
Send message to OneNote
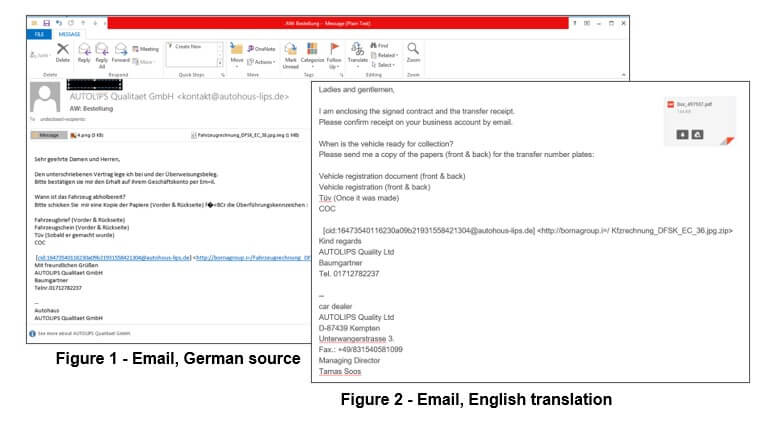[261, 49]
